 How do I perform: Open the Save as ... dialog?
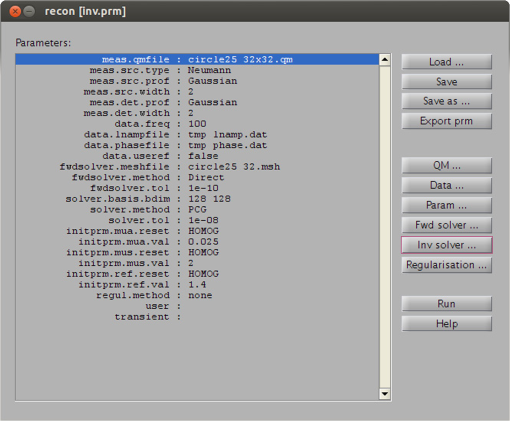tap(446, 101)
